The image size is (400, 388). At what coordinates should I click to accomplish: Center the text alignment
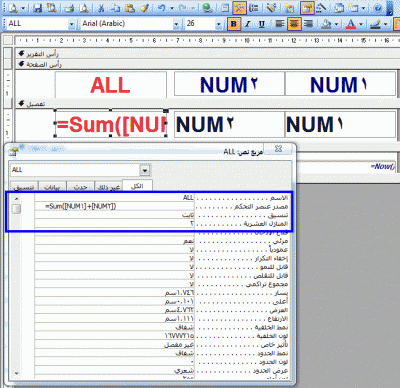pyautogui.click(x=294, y=24)
